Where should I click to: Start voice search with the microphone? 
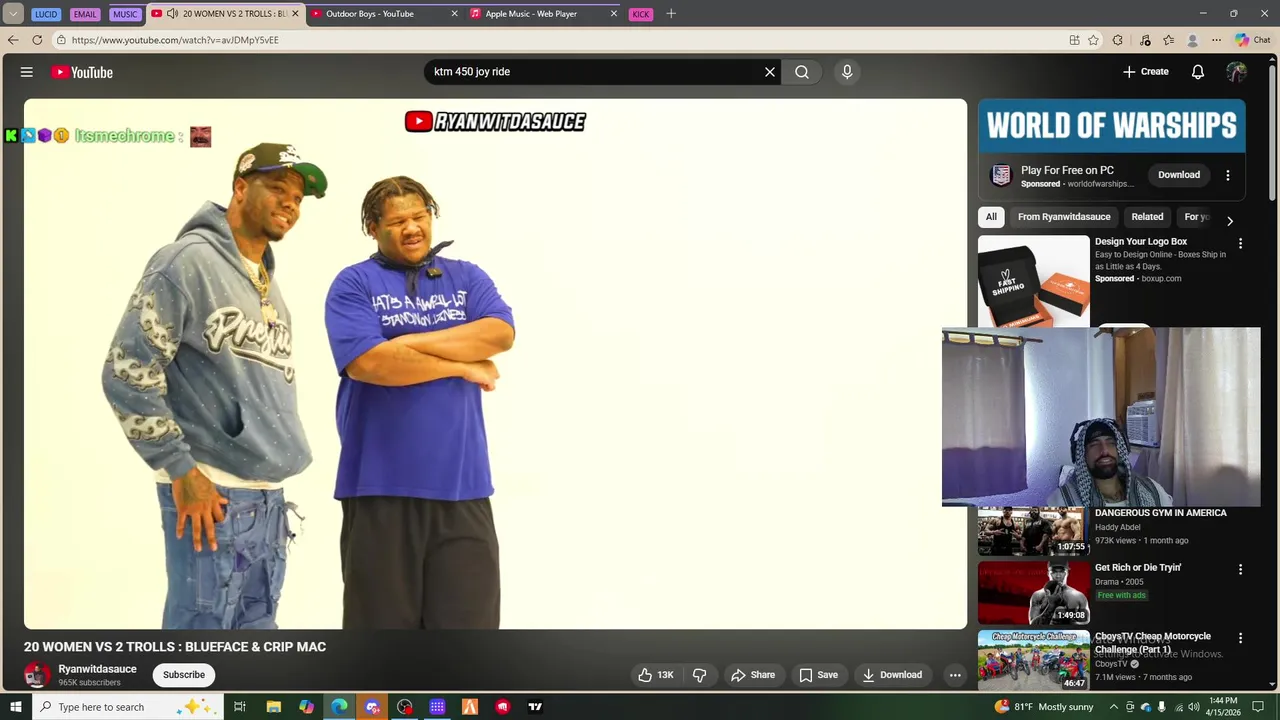point(847,72)
